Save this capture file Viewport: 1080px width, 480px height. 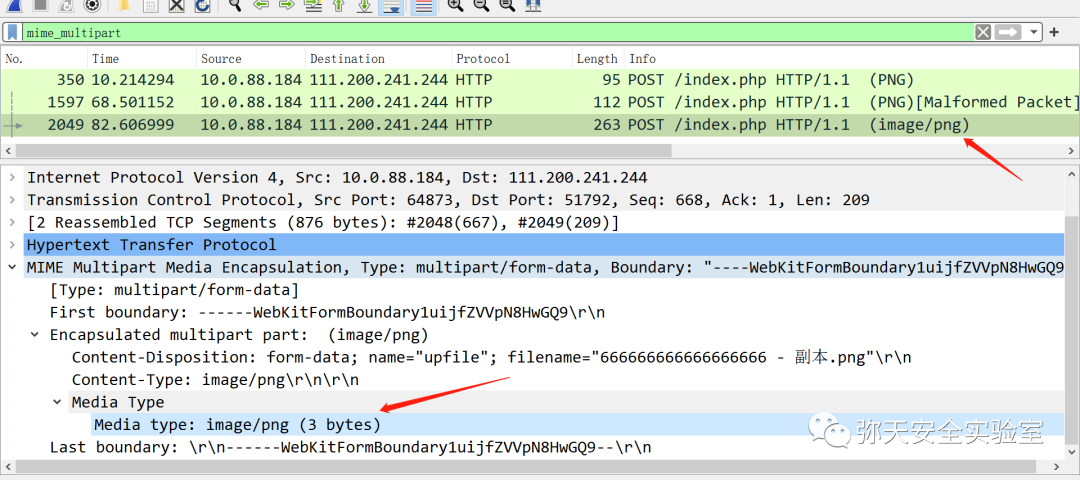[151, 6]
